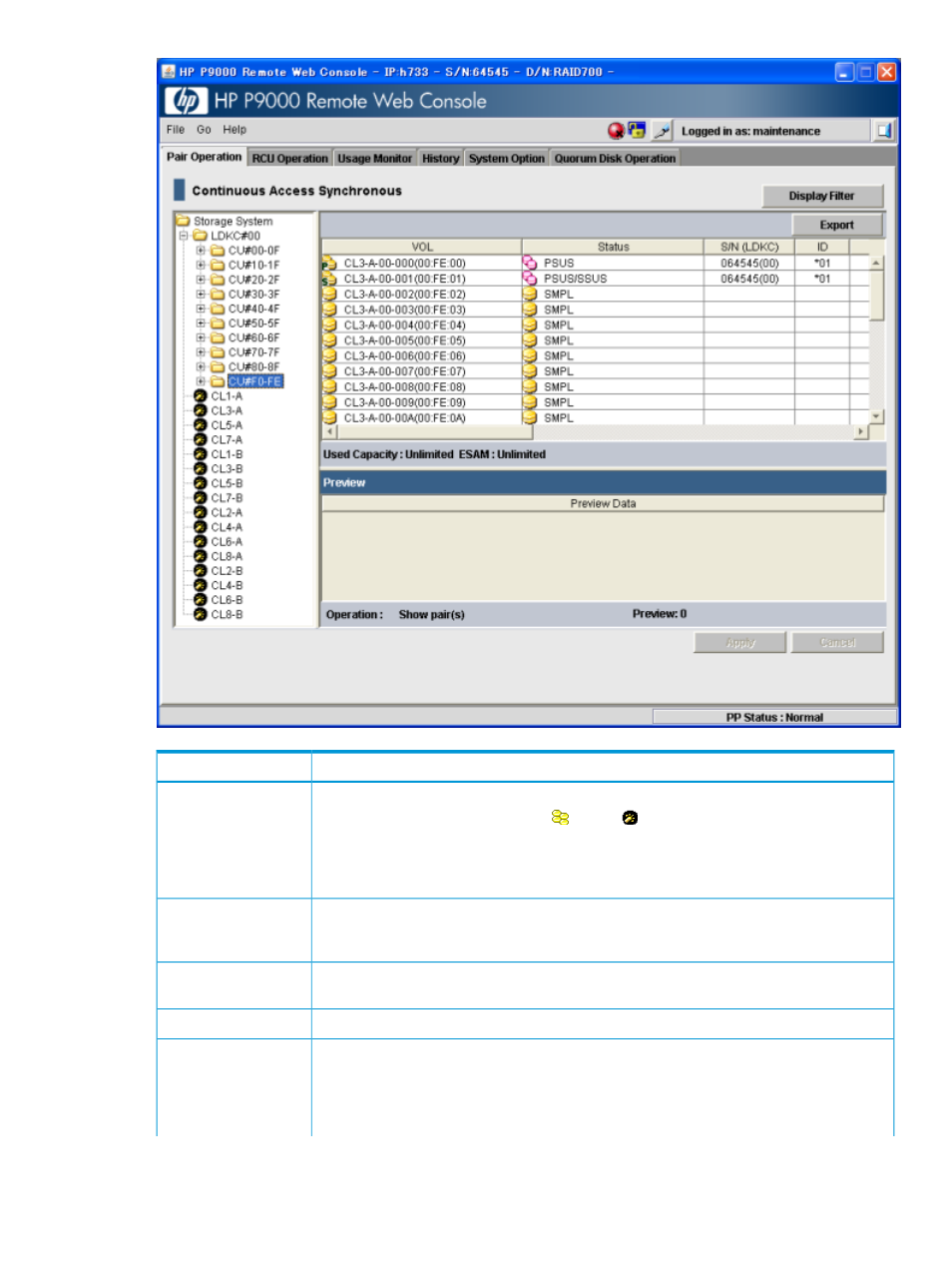Expand the CU#40-4F folder
The image size is (952, 1268).
201,309
